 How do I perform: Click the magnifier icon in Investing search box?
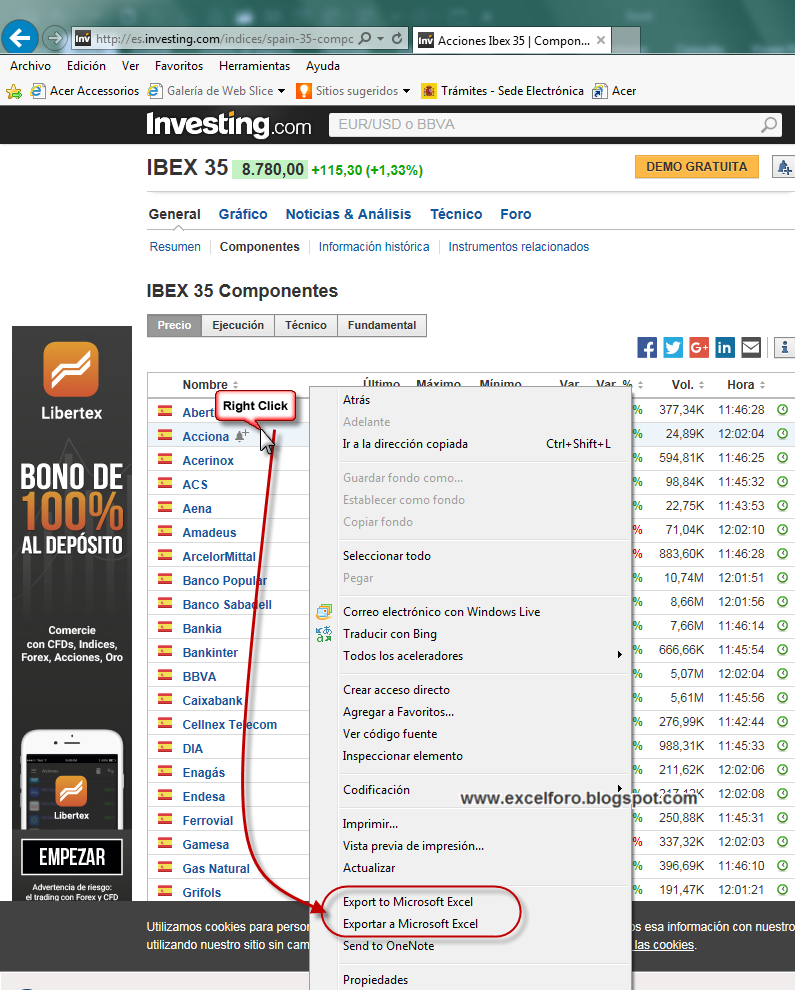coord(768,124)
